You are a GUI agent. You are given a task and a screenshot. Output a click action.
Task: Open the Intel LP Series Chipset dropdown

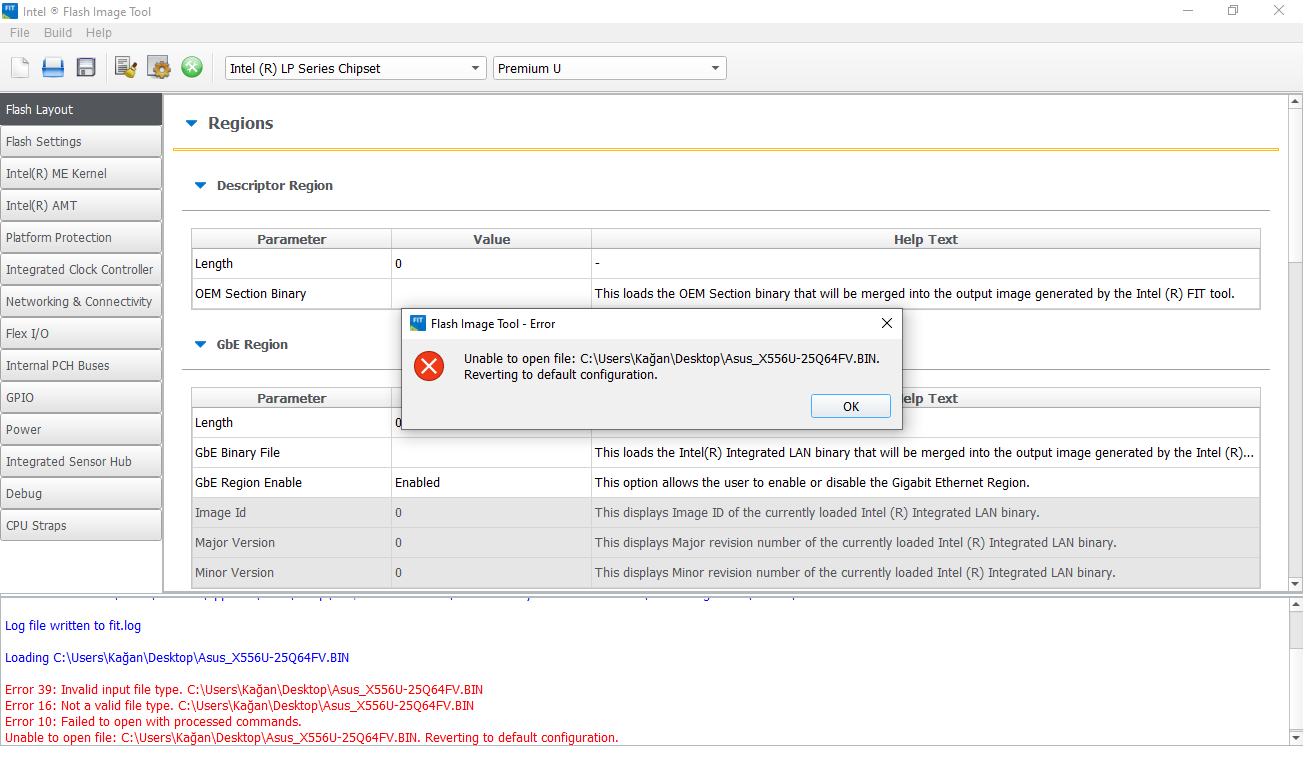pos(355,68)
